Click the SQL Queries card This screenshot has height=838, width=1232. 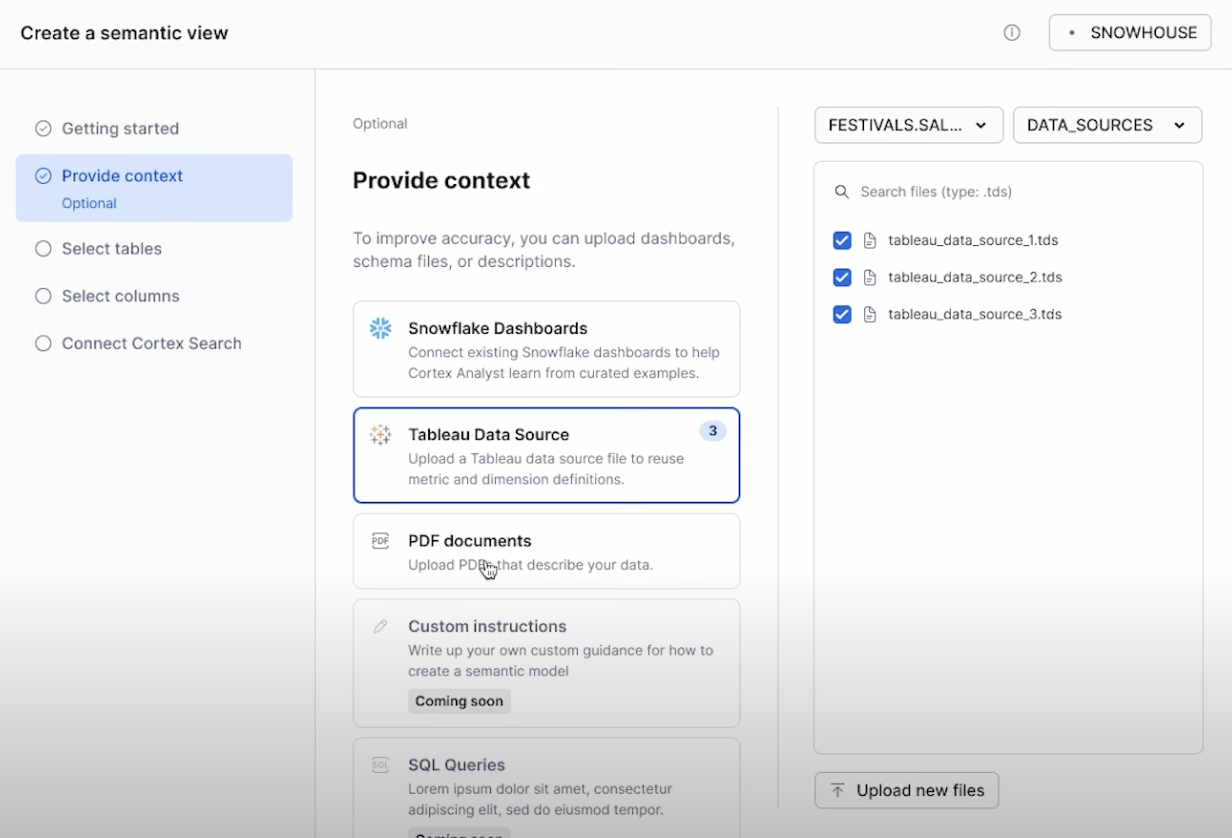(x=546, y=788)
